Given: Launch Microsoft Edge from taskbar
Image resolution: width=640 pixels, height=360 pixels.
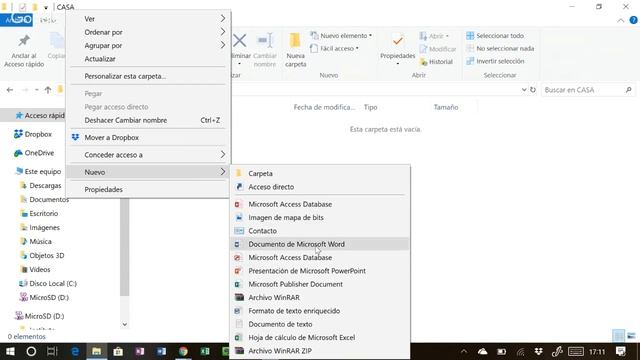Looking at the screenshot, I should 75,351.
